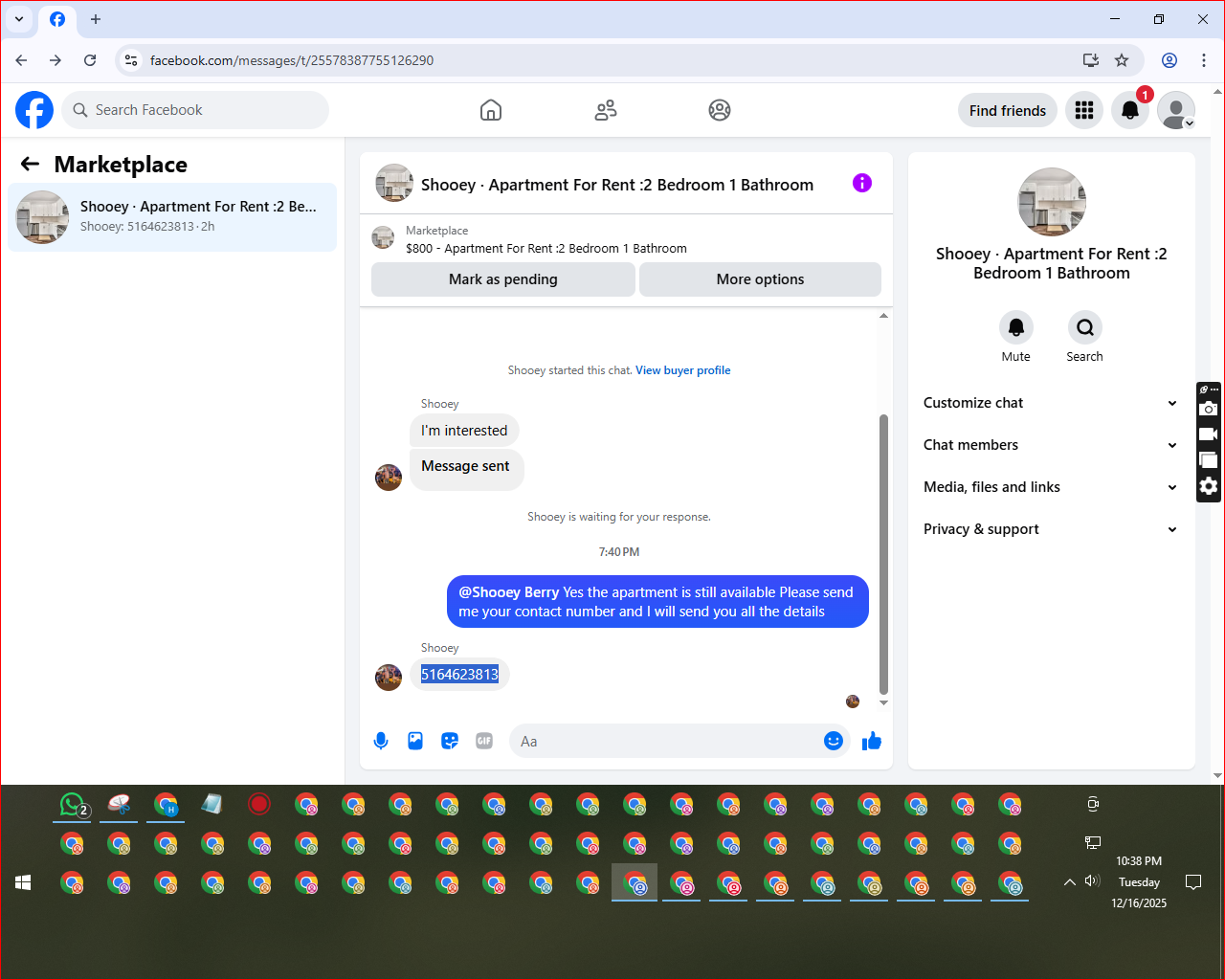Open conversation information purple icon
This screenshot has width=1225, height=980.
(862, 183)
